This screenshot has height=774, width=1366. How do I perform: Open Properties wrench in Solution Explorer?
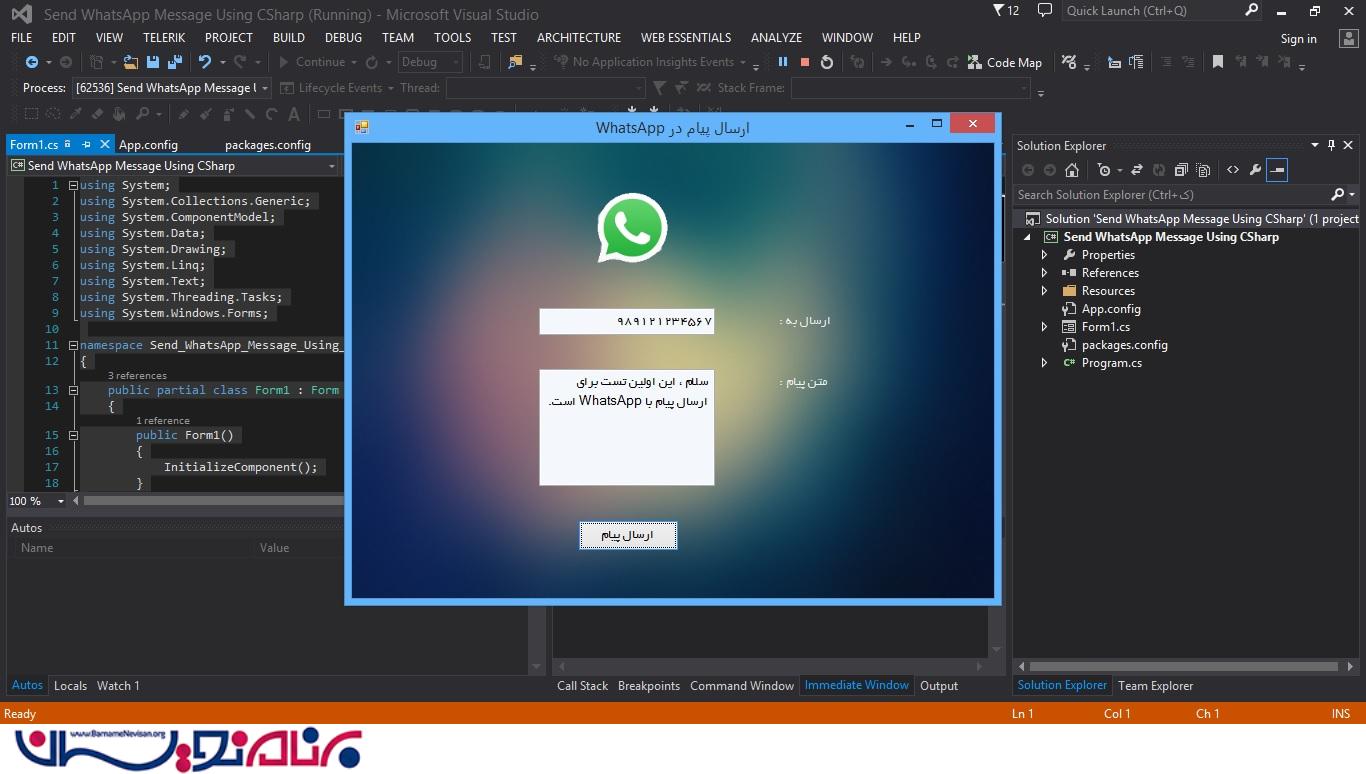coord(1255,170)
